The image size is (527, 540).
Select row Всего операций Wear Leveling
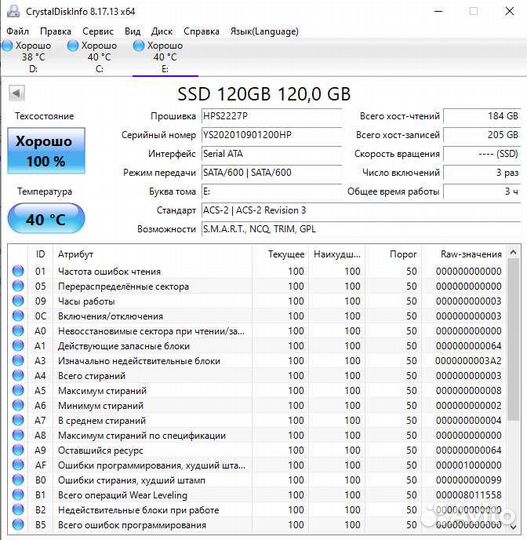257,495
